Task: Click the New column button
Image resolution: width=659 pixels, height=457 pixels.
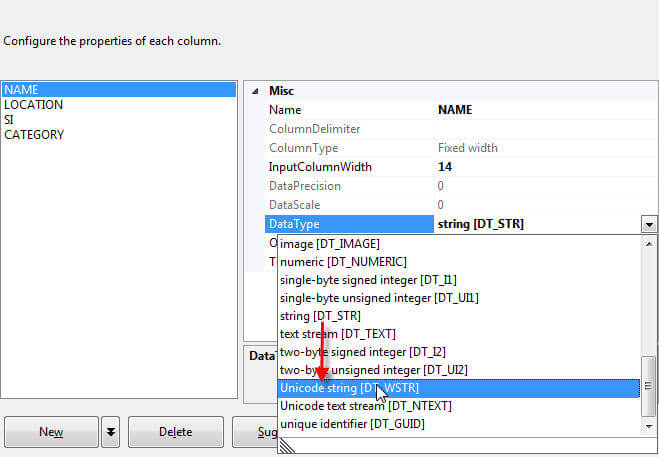Action: point(51,432)
